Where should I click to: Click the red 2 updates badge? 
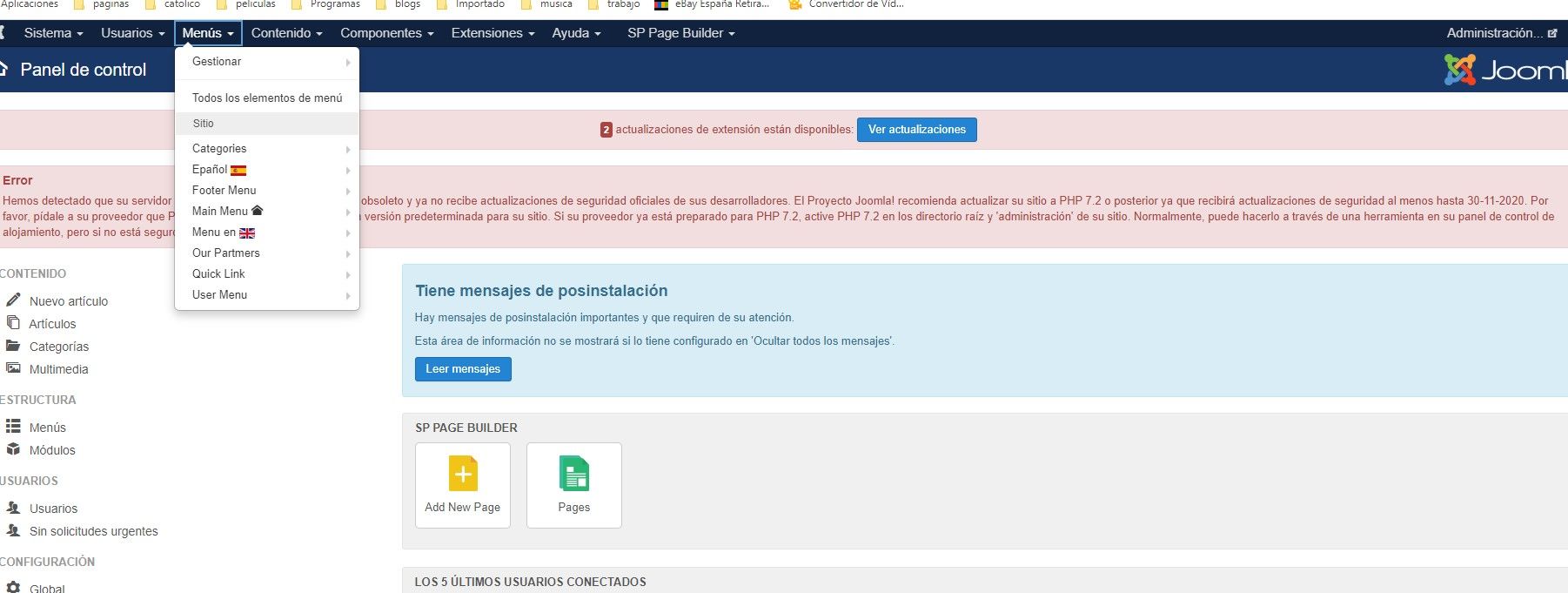606,130
